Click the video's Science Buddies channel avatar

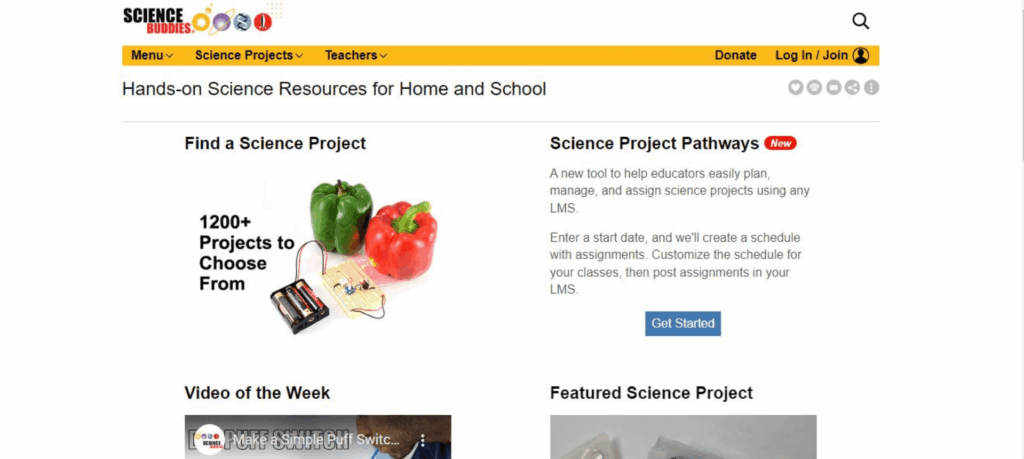click(x=209, y=440)
